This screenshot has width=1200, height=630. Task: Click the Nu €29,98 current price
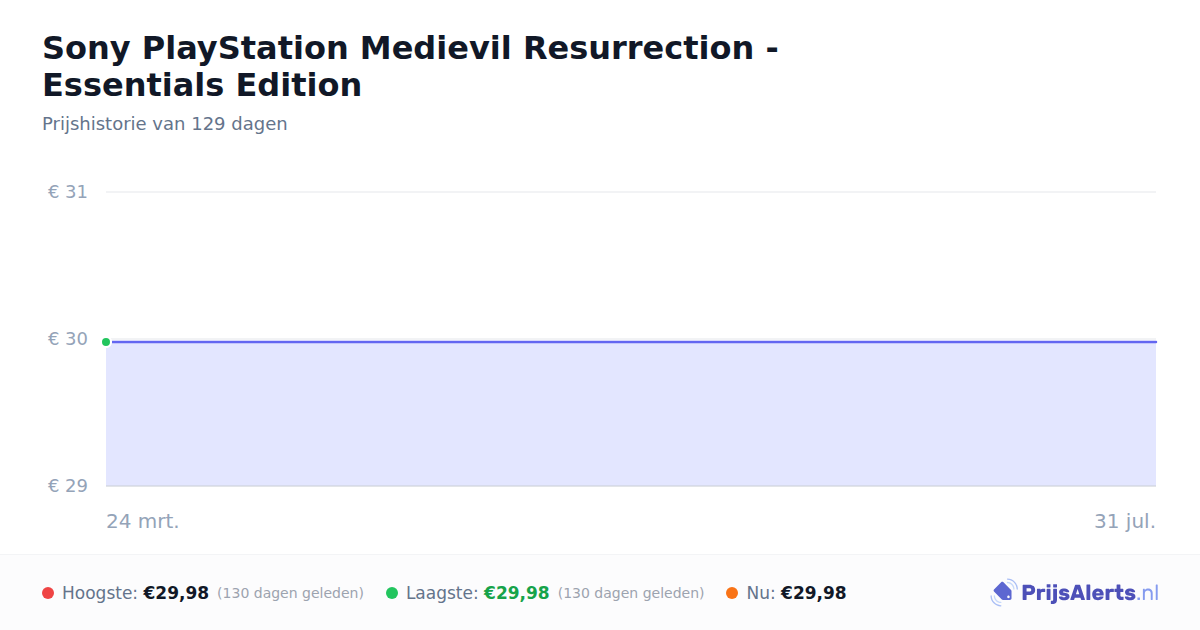click(813, 593)
